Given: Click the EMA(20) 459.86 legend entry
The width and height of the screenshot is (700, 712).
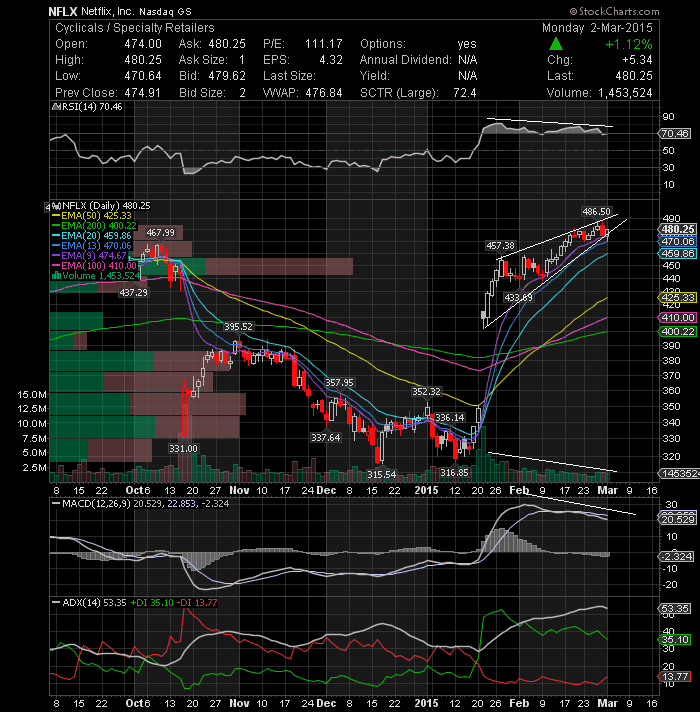Looking at the screenshot, I should pos(92,236).
